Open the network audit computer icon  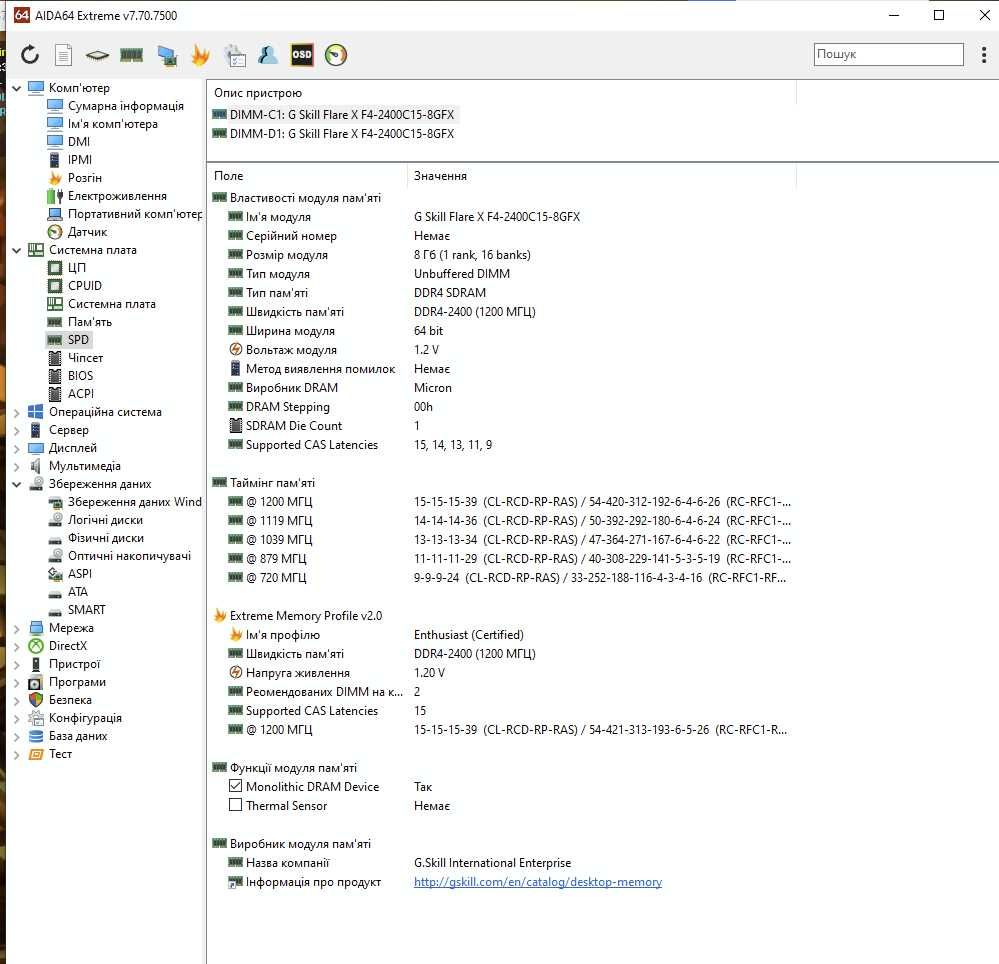pos(168,55)
